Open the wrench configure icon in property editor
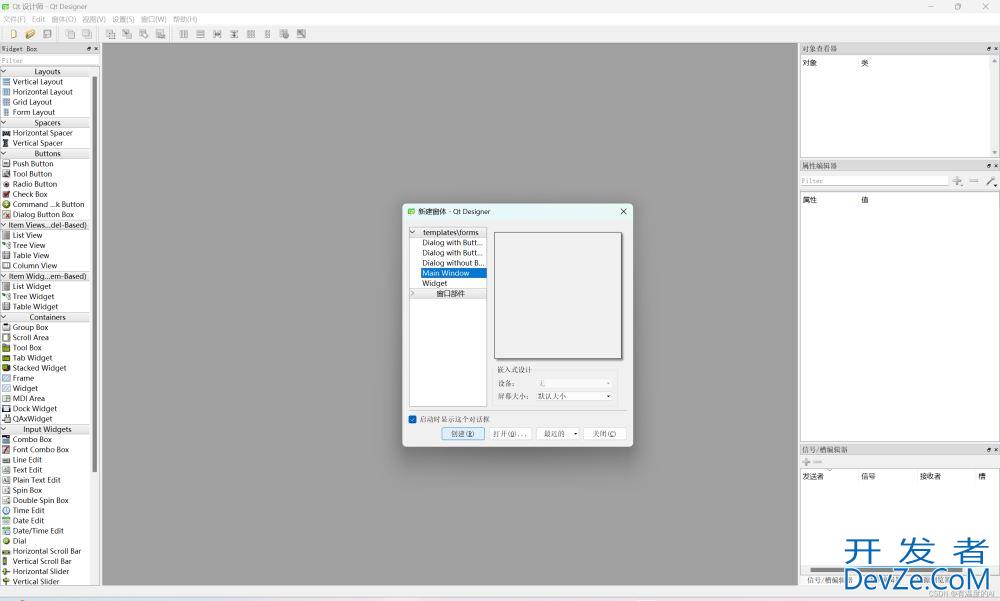 tap(990, 181)
